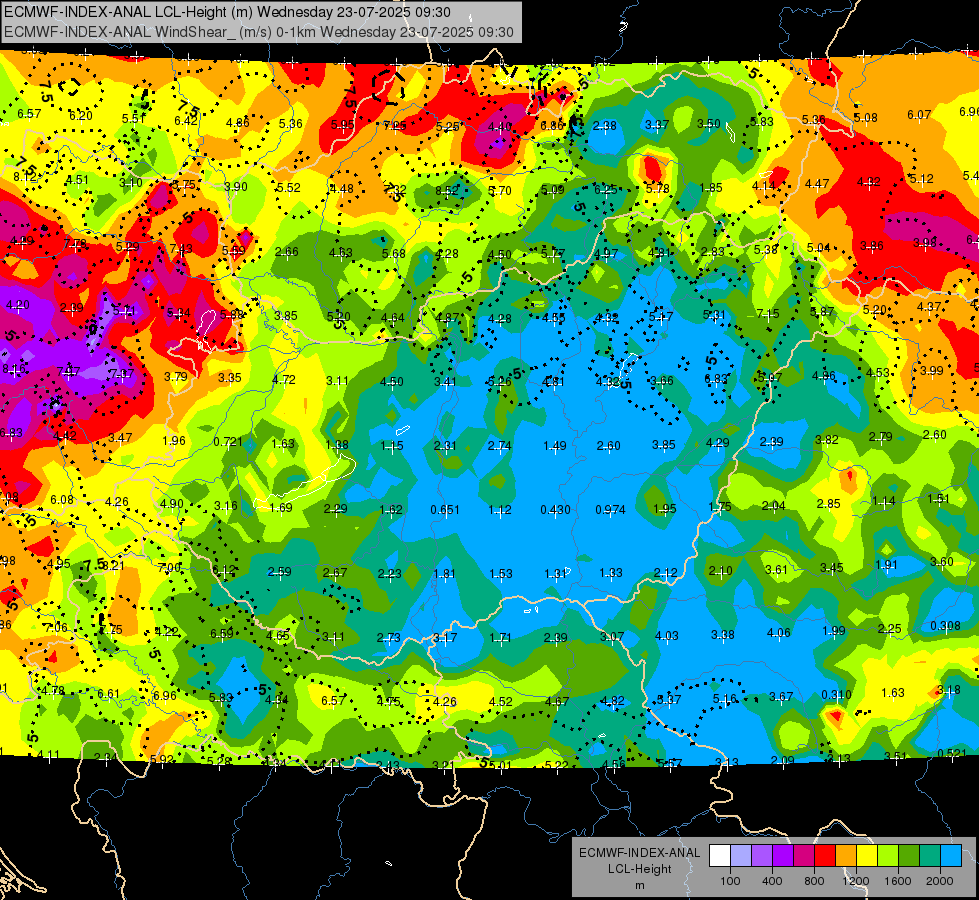Click the wind shear value 0.974
This screenshot has height=900, width=979.
coord(610,509)
